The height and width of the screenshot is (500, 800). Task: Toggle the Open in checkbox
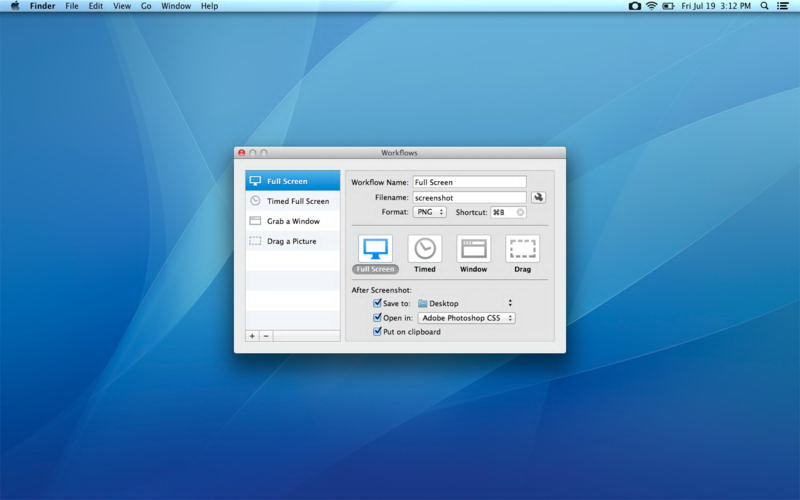click(377, 318)
